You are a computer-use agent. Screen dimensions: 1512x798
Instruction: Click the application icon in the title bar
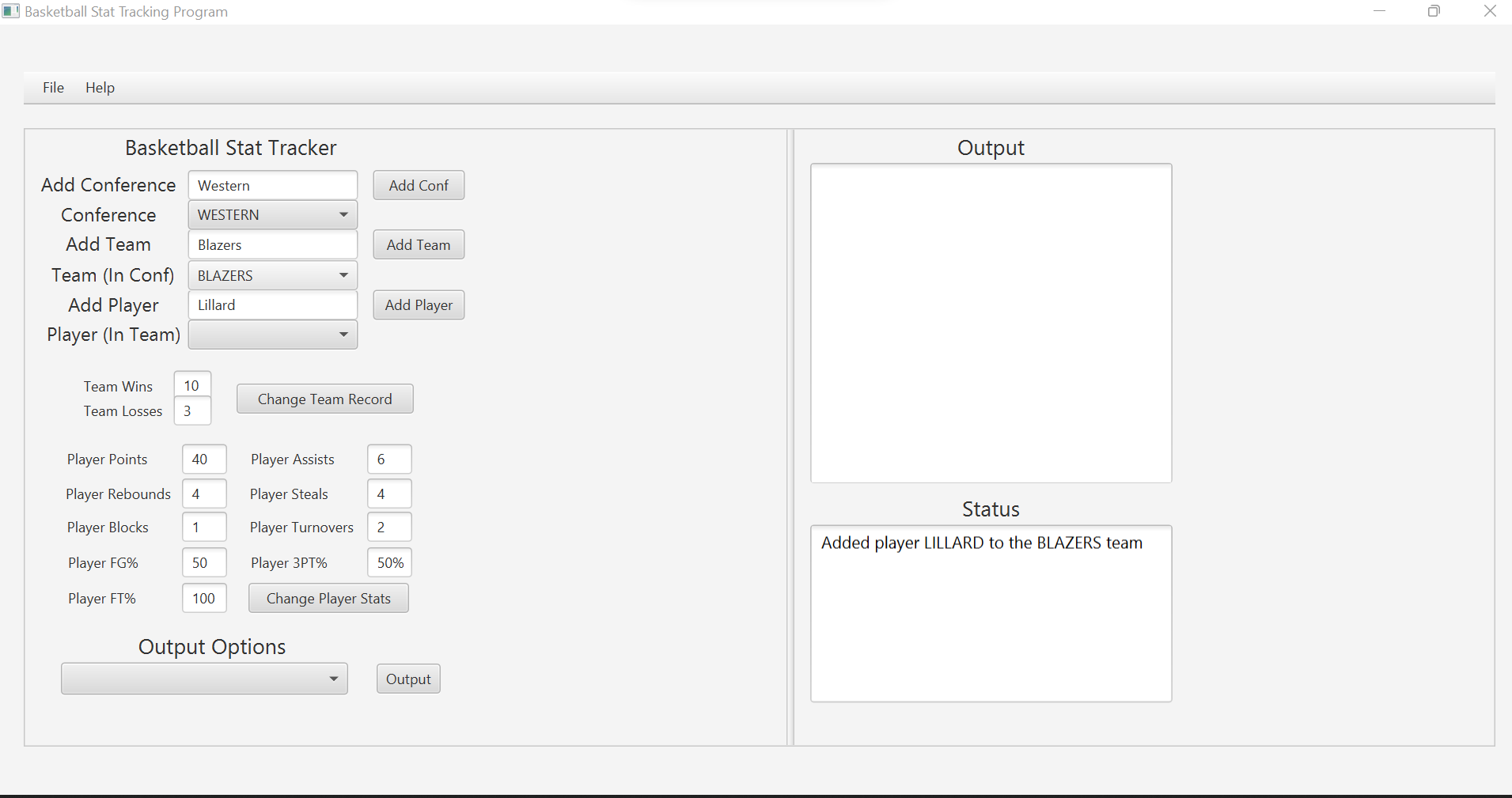(11, 11)
